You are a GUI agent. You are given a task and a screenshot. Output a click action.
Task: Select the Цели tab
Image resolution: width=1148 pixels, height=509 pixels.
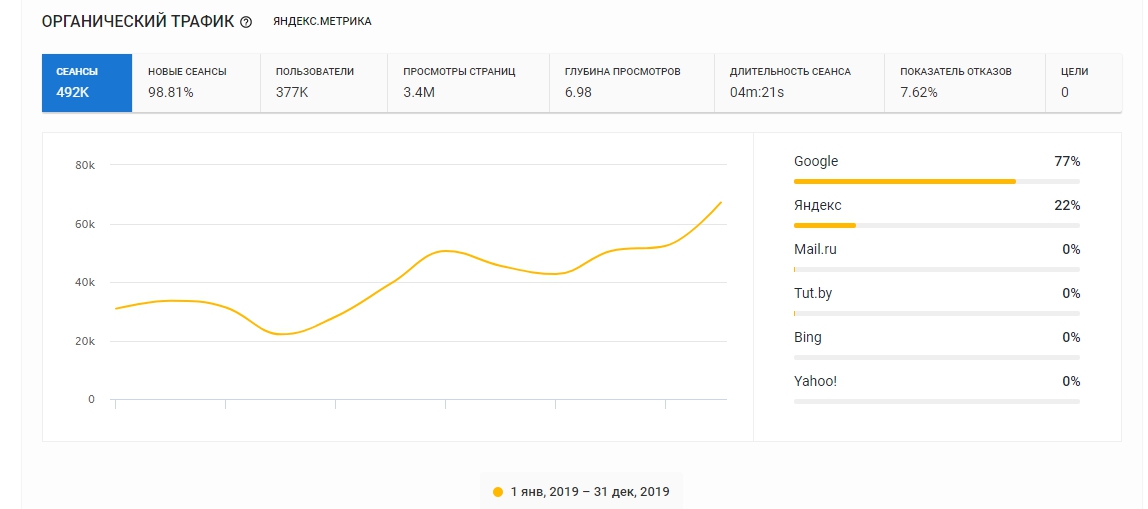[x=1082, y=82]
